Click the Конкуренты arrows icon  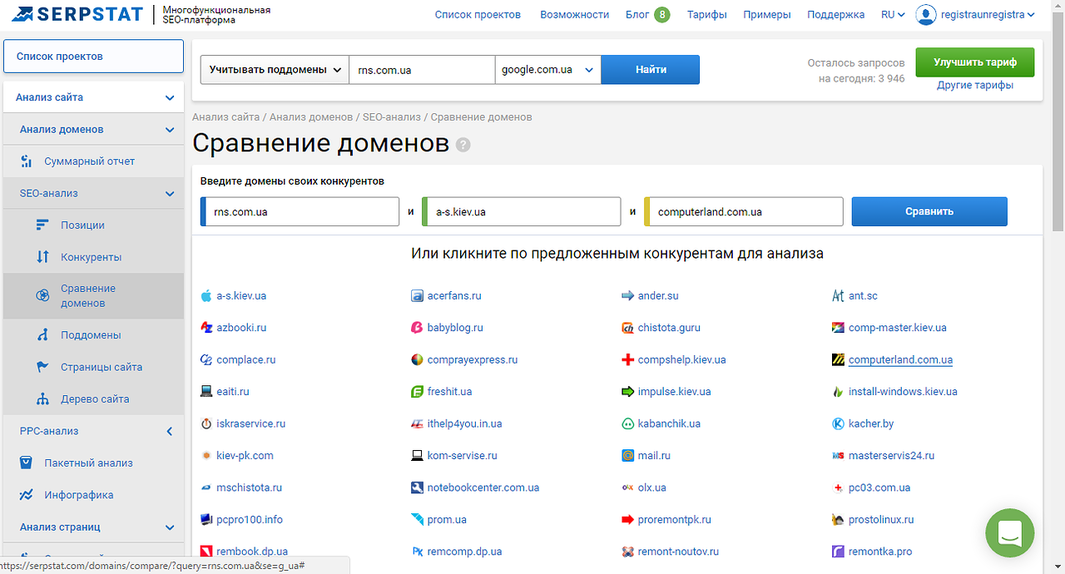(42, 257)
